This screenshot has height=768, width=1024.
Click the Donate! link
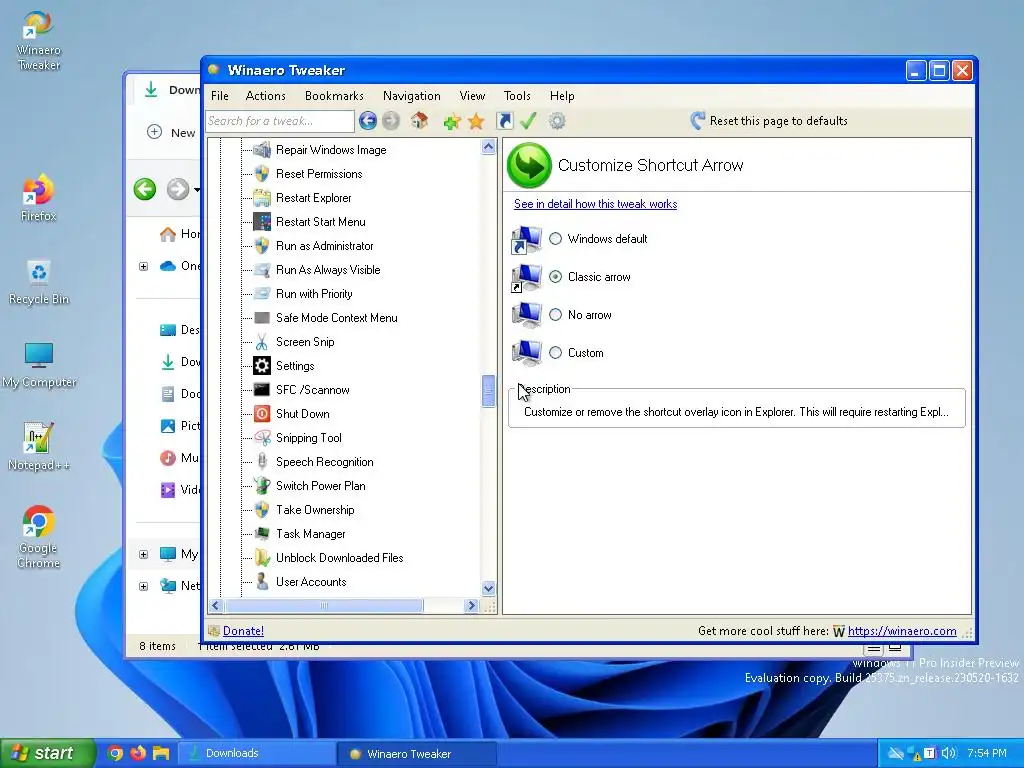[243, 631]
